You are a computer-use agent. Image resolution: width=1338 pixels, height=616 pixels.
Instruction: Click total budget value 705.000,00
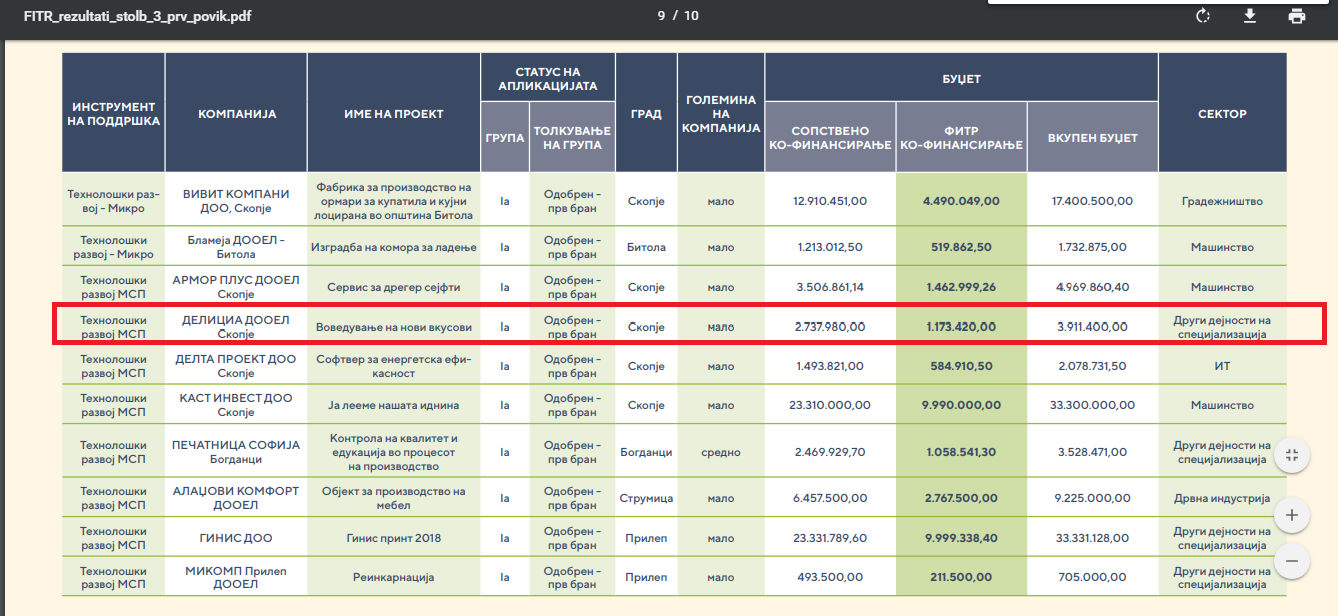tap(1093, 577)
